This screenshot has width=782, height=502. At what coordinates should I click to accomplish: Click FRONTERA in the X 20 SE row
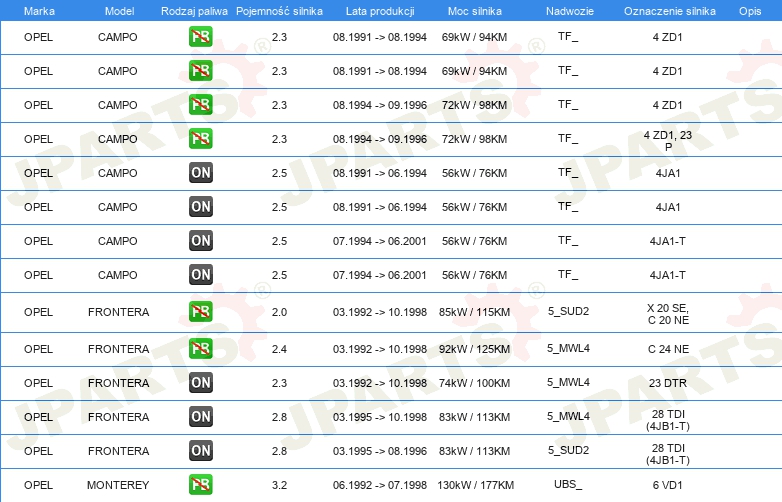(119, 312)
